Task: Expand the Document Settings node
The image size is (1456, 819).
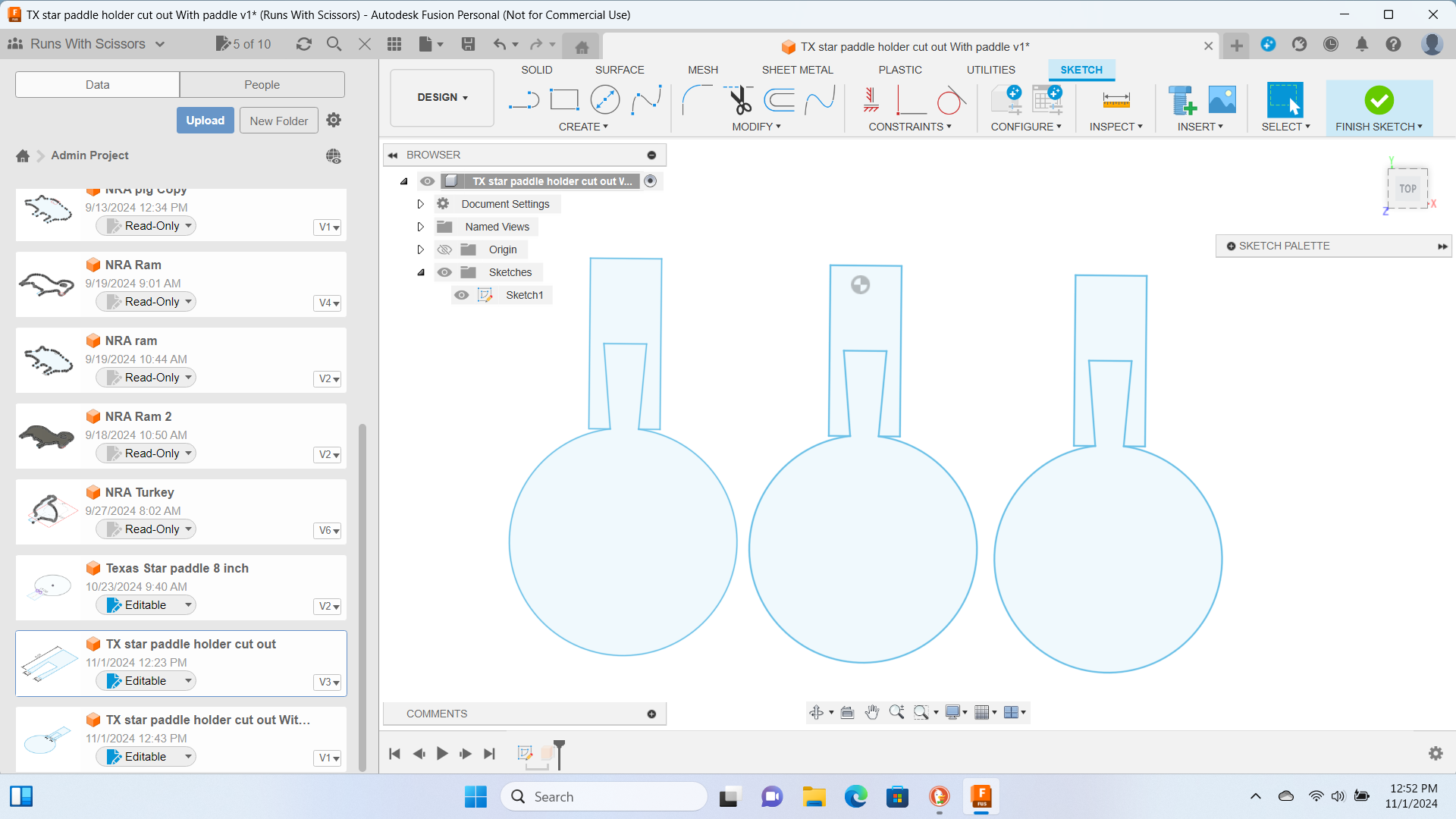Action: pos(421,204)
